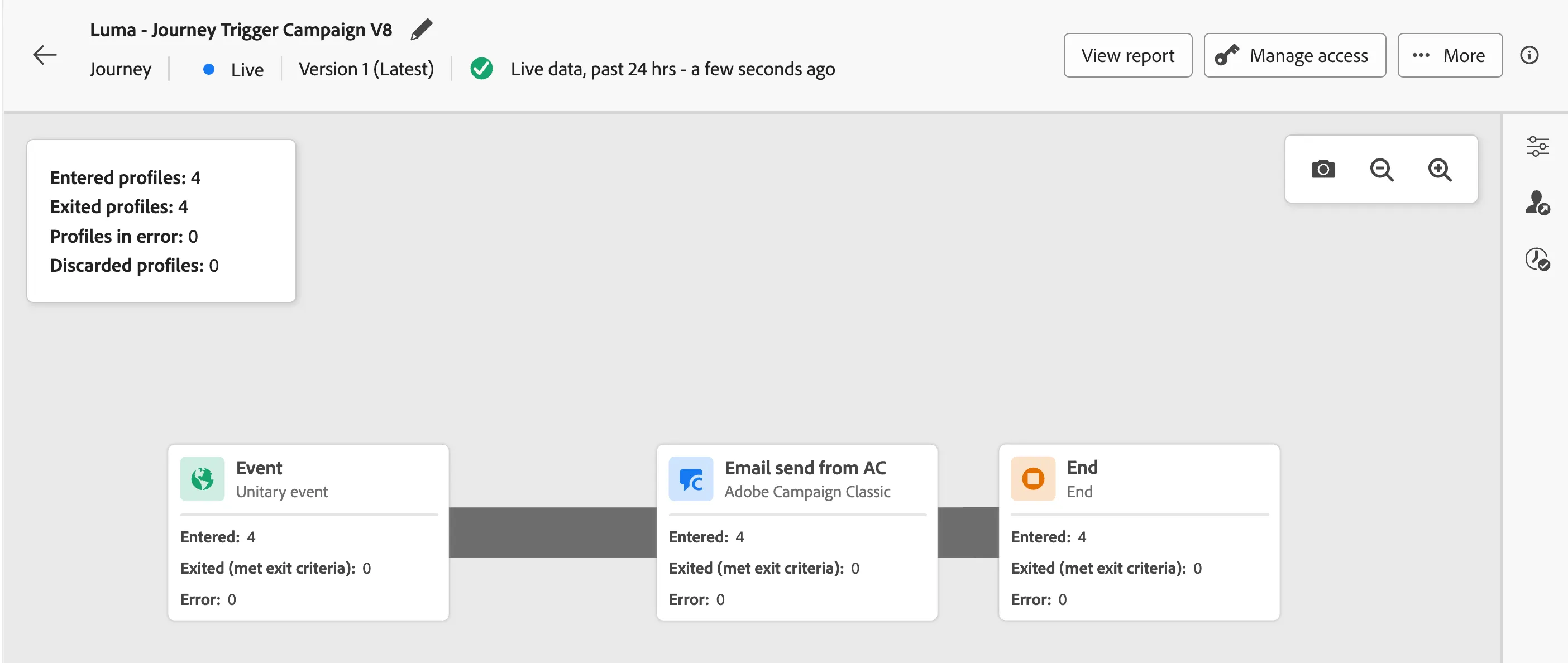Image resolution: width=1568 pixels, height=663 pixels.
Task: Click Adobe Campaign Classic subtitle
Action: [x=807, y=492]
